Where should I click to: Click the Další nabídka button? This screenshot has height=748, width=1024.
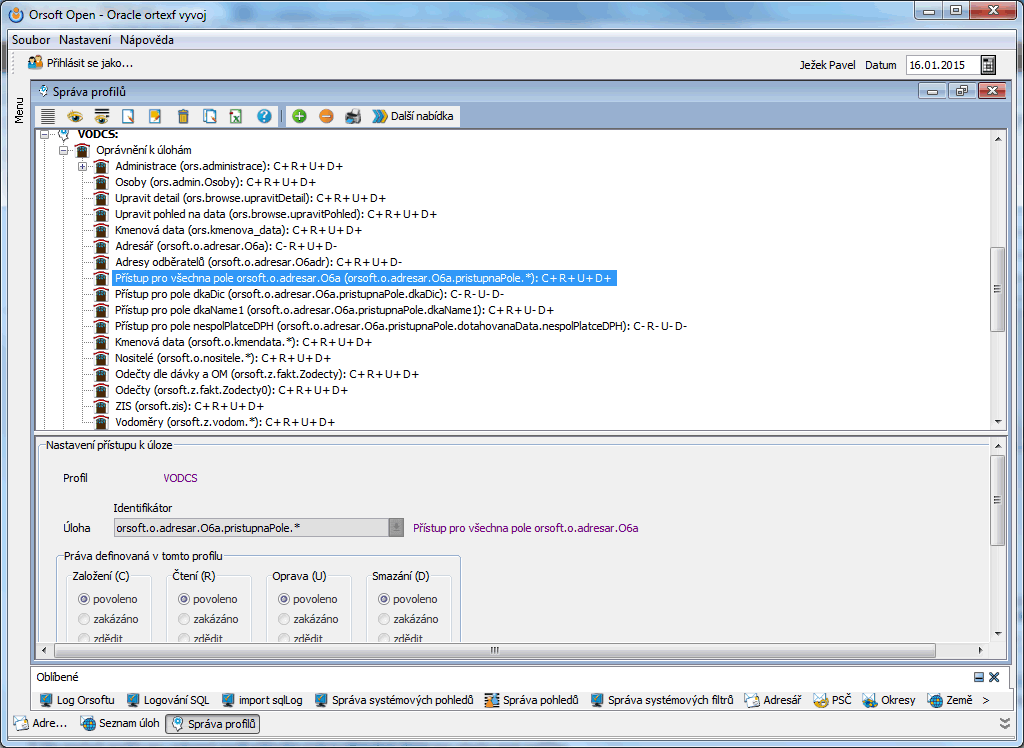click(x=414, y=116)
